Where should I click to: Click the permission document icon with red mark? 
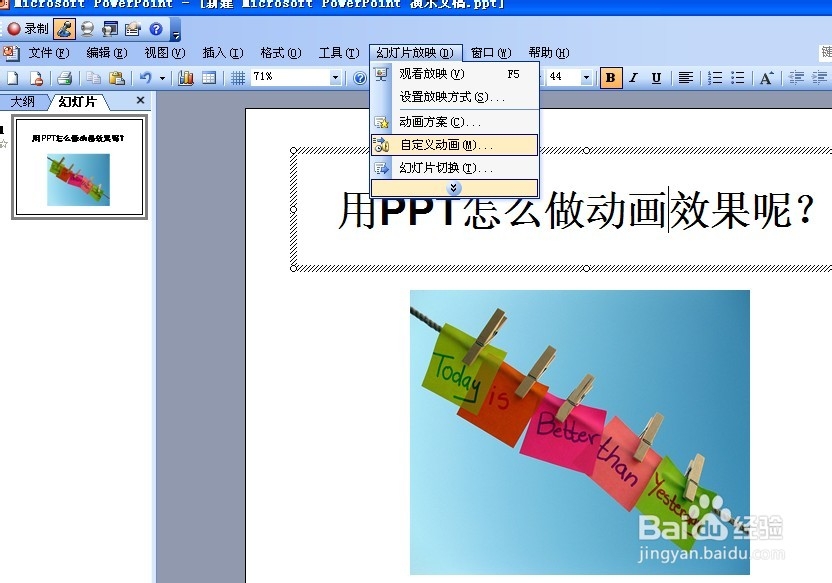tap(36, 78)
